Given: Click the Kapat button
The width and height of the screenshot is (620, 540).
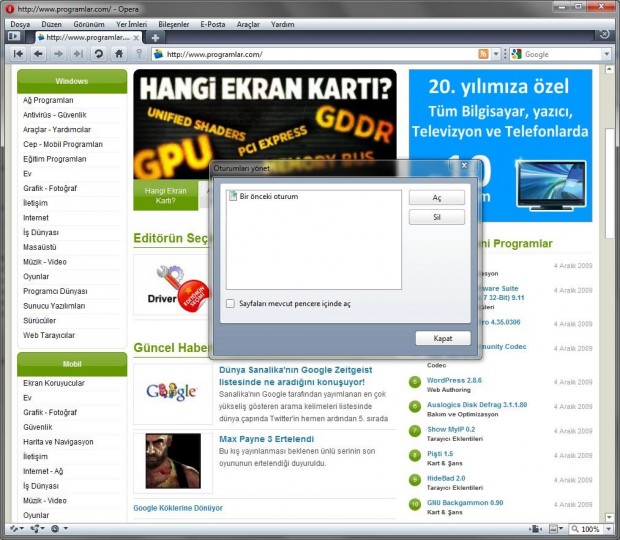Looking at the screenshot, I should click(x=443, y=338).
